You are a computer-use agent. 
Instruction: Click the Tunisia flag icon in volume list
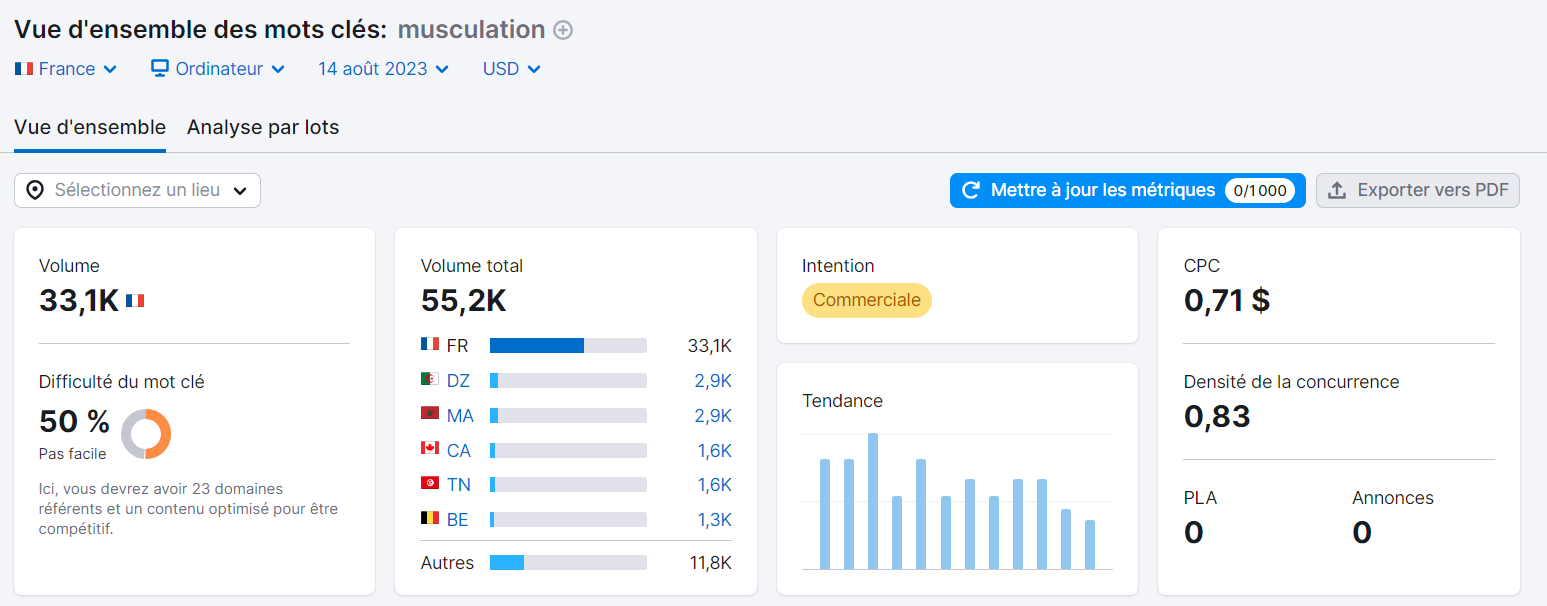430,484
